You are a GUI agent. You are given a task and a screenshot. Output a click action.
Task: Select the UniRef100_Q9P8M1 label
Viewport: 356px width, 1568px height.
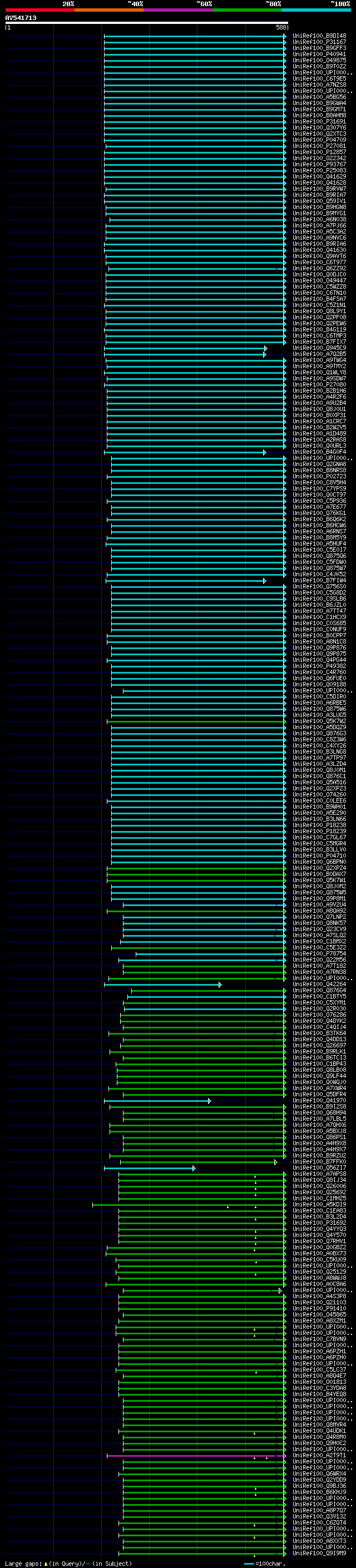point(319,899)
